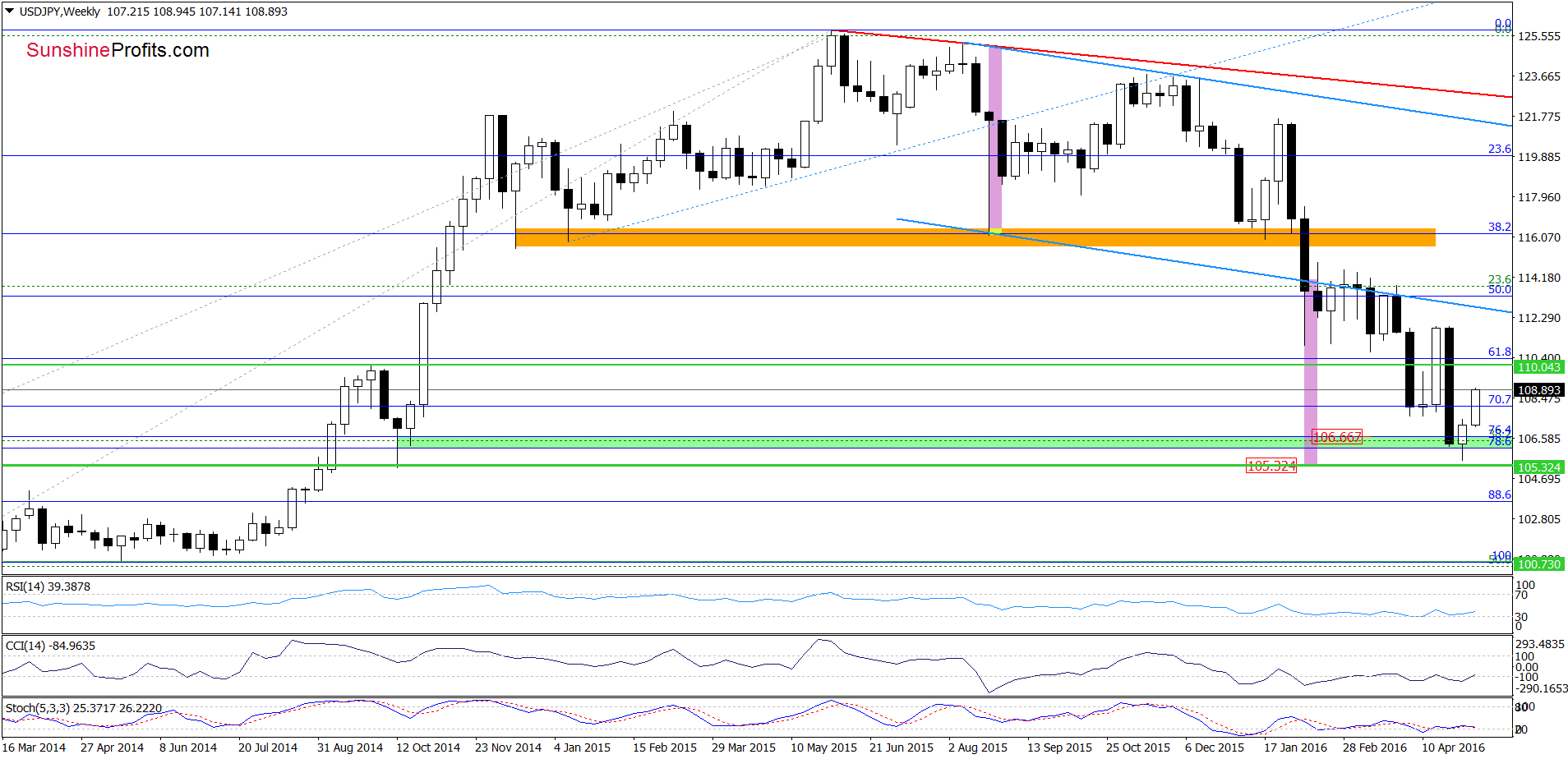Click the 50.0 Fibonacci level label

pyautogui.click(x=1500, y=289)
